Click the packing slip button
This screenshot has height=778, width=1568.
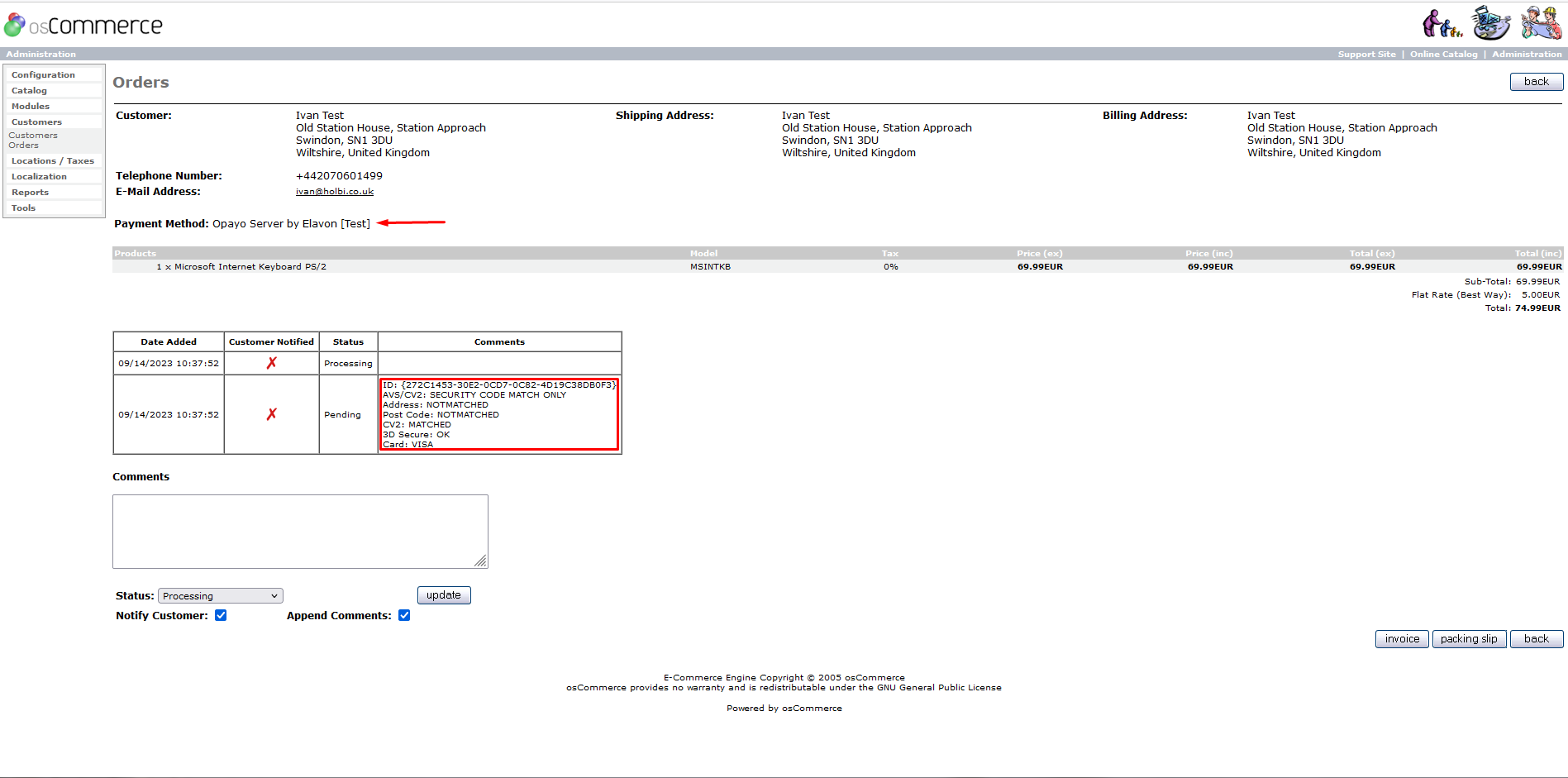(x=1469, y=639)
